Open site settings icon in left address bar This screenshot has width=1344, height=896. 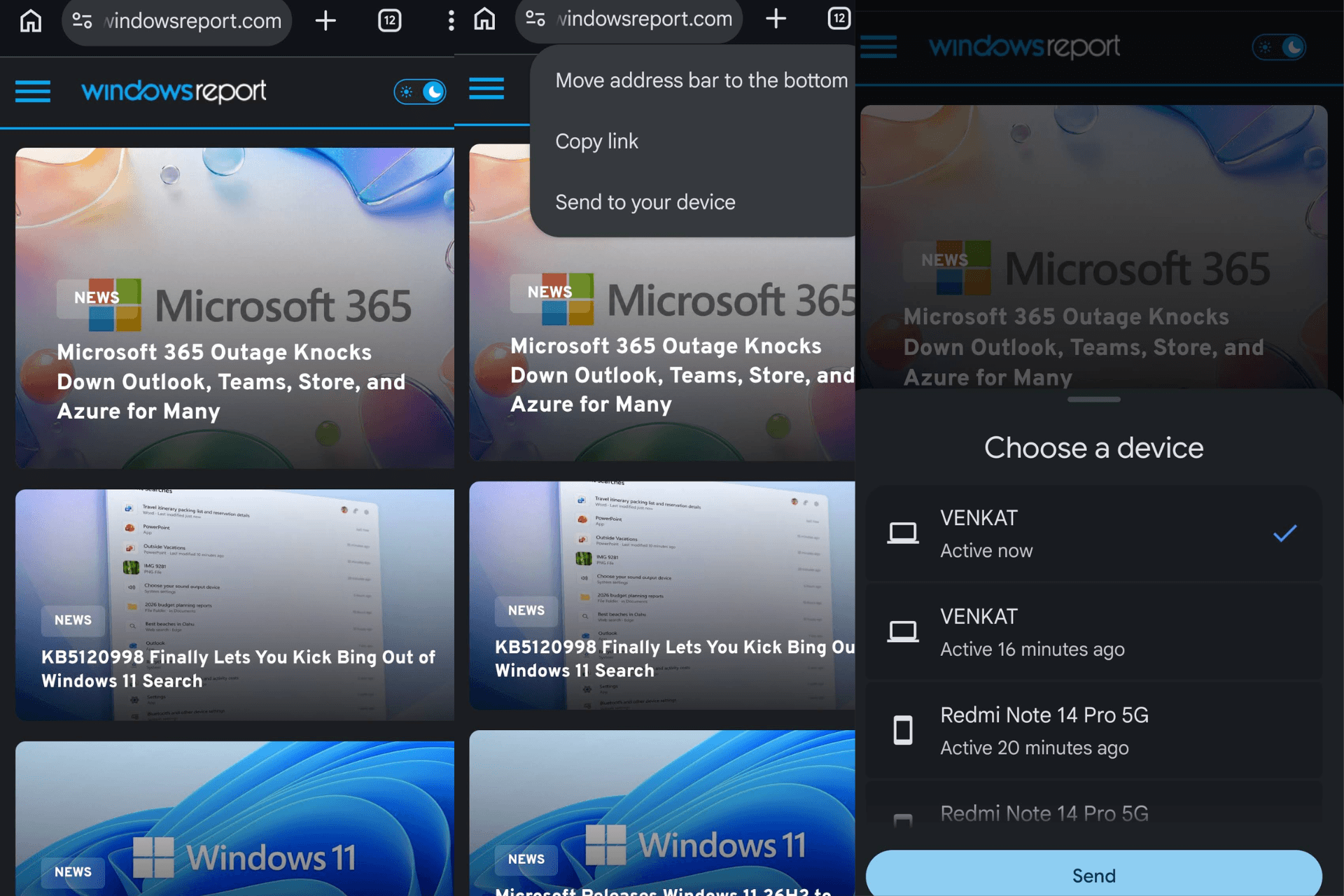pyautogui.click(x=83, y=21)
